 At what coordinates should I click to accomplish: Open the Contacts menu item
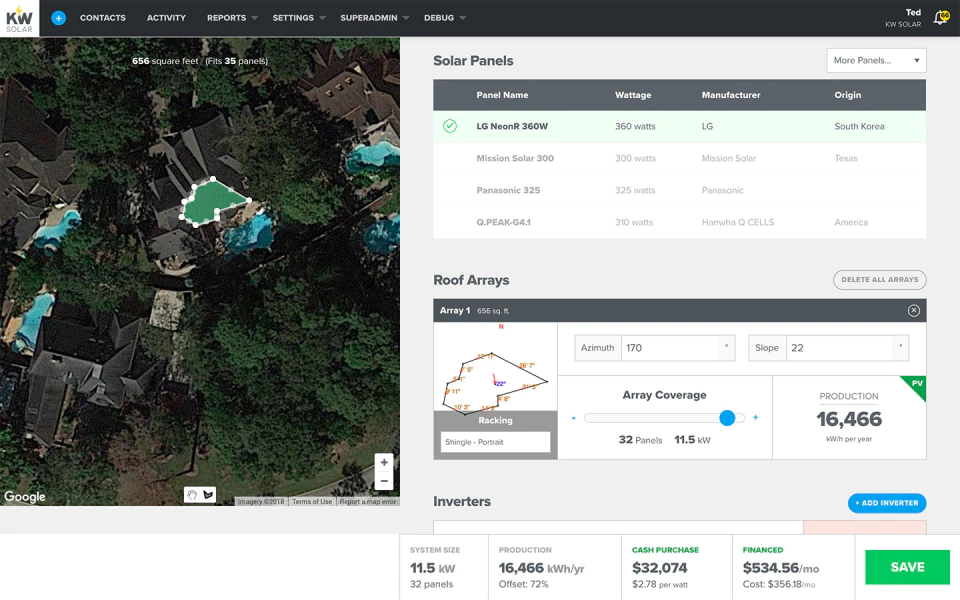tap(103, 18)
